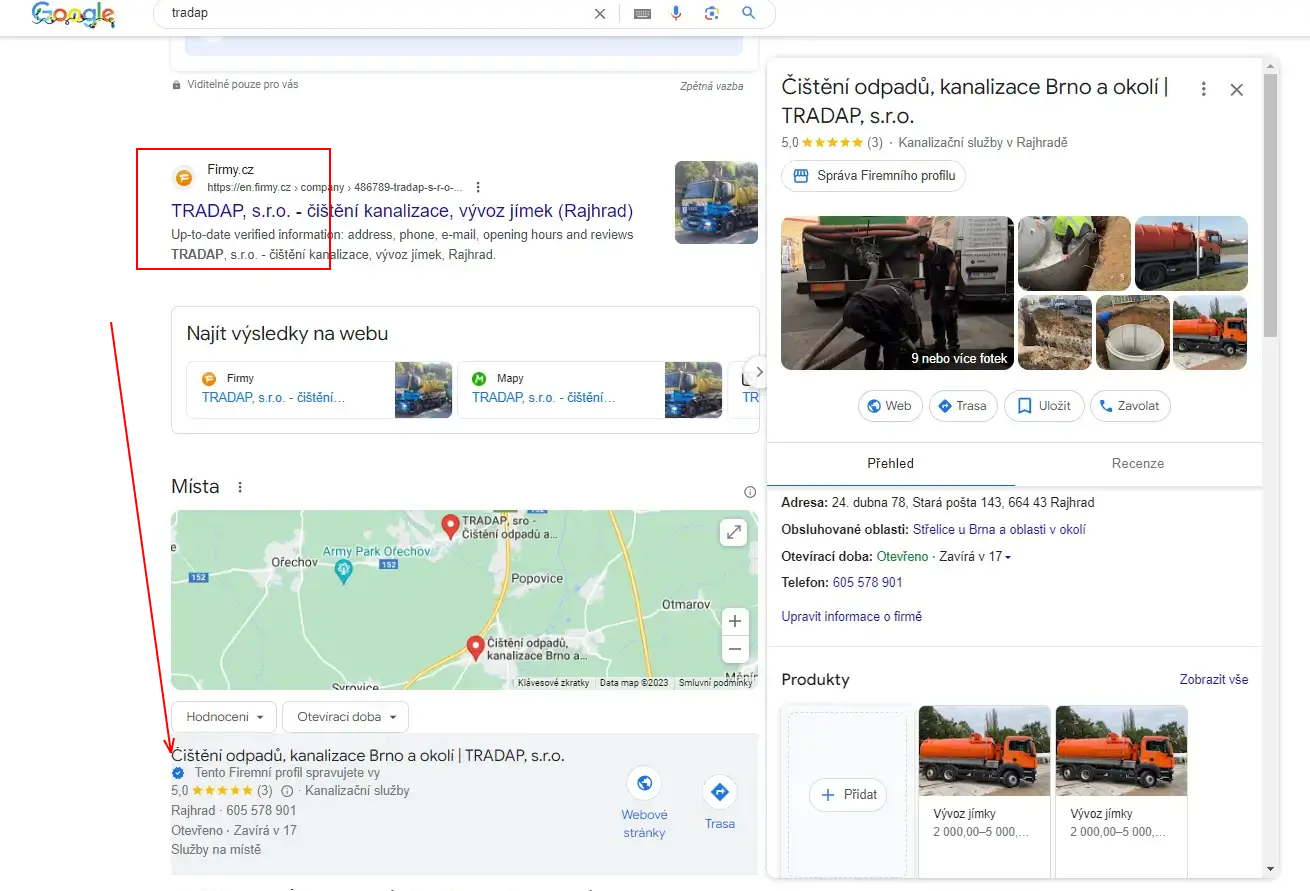Click Zpětná vazba feedback link
Viewport: 1310px width, 891px height.
712,86
